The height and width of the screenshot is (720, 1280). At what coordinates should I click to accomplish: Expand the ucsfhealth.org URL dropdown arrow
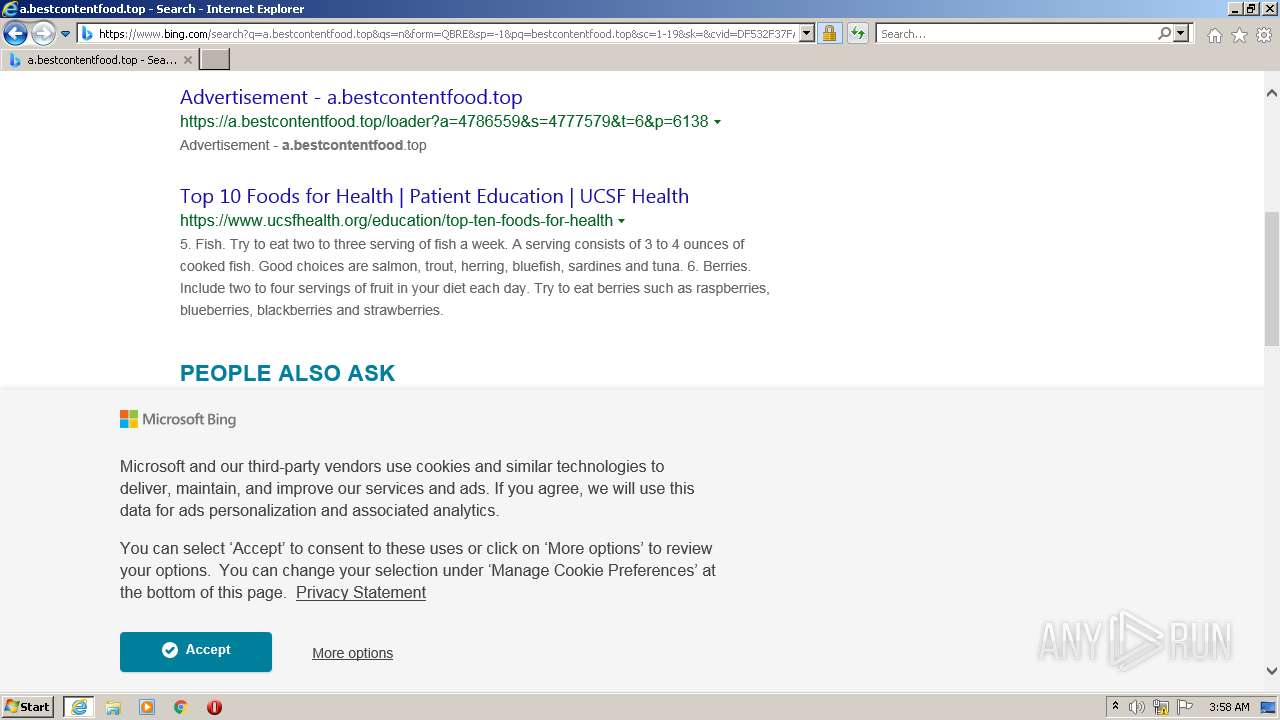coord(622,221)
